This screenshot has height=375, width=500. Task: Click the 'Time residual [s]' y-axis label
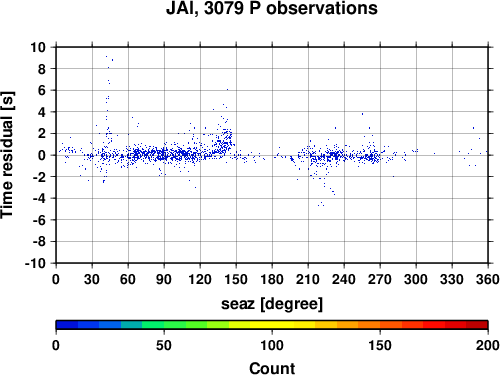(x=7, y=155)
